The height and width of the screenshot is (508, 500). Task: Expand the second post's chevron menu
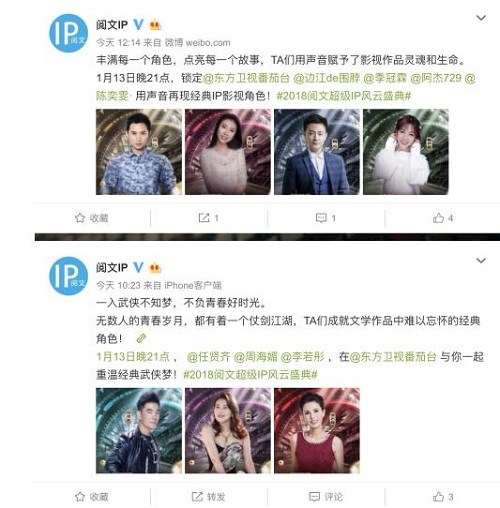coord(481,260)
